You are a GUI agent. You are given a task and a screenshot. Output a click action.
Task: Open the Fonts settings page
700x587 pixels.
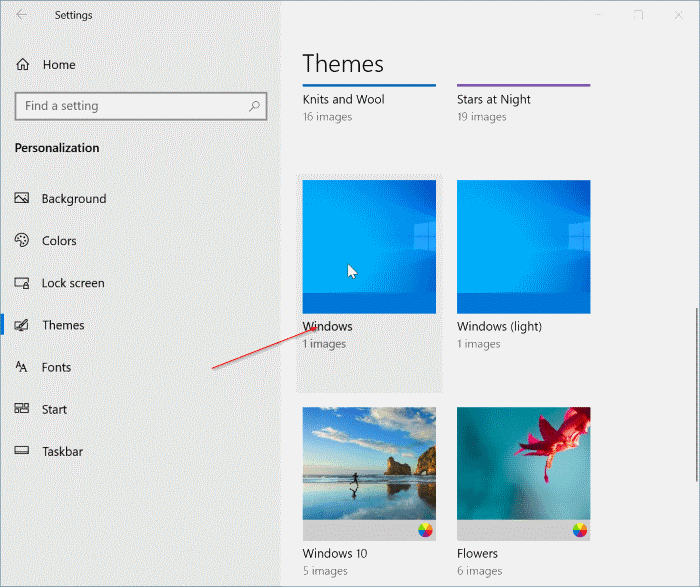56,367
